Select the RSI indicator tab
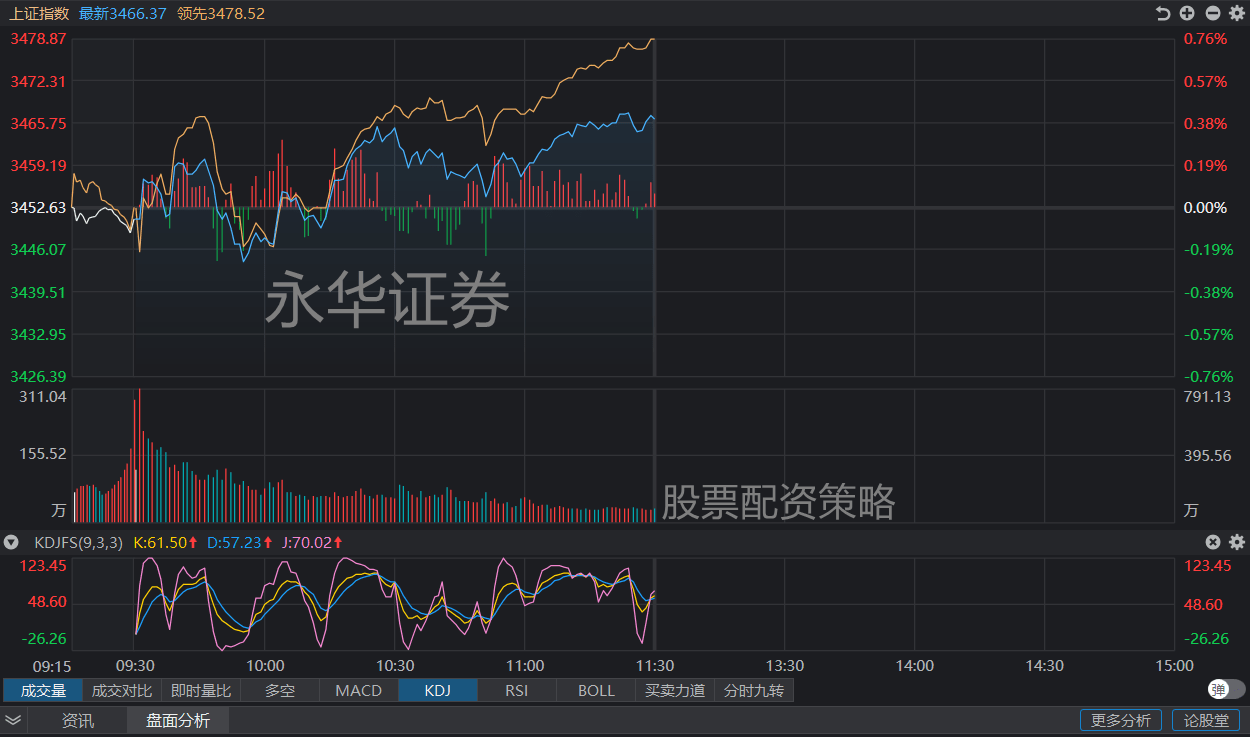 click(517, 690)
